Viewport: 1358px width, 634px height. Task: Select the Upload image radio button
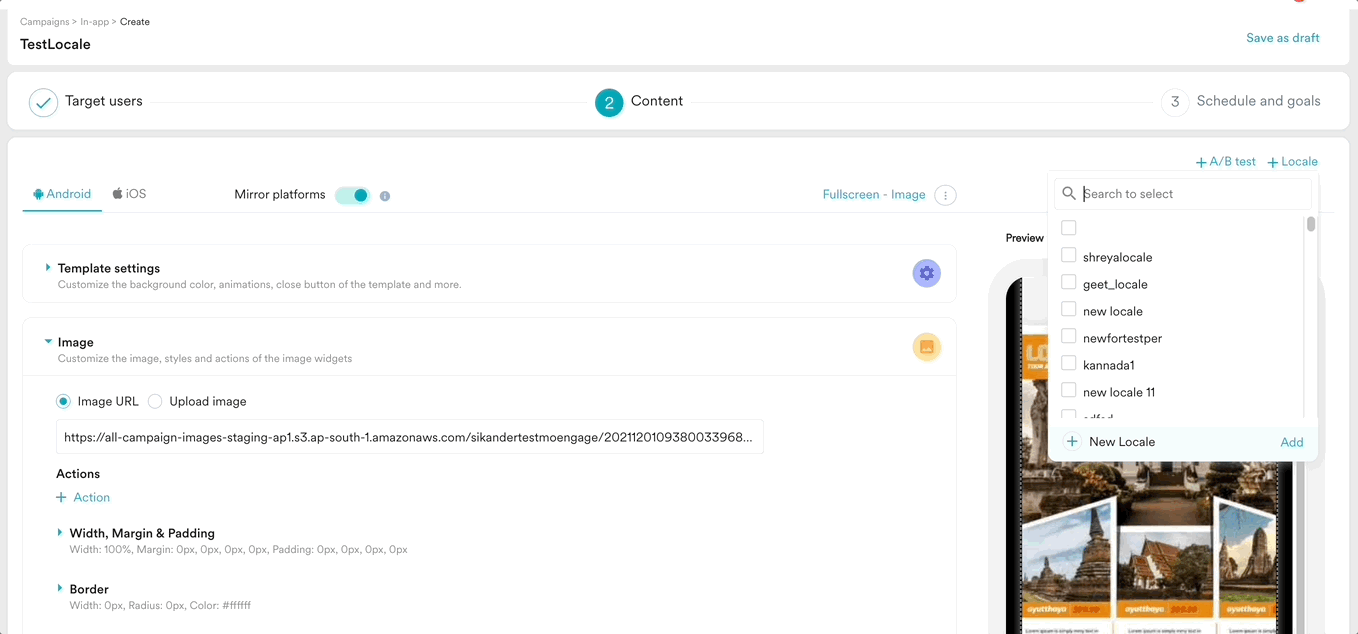coord(155,401)
